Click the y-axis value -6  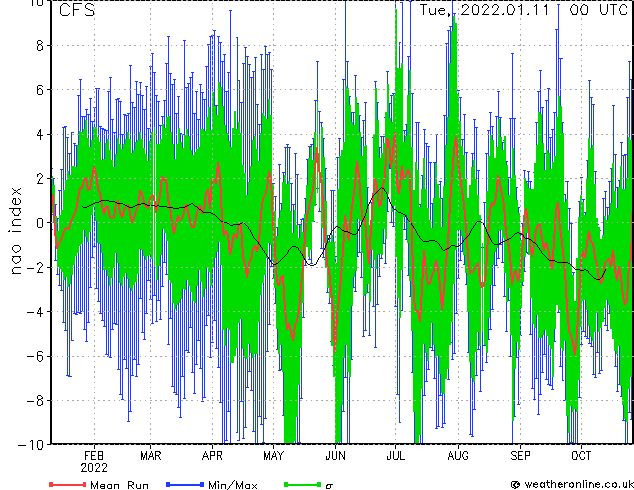point(35,356)
